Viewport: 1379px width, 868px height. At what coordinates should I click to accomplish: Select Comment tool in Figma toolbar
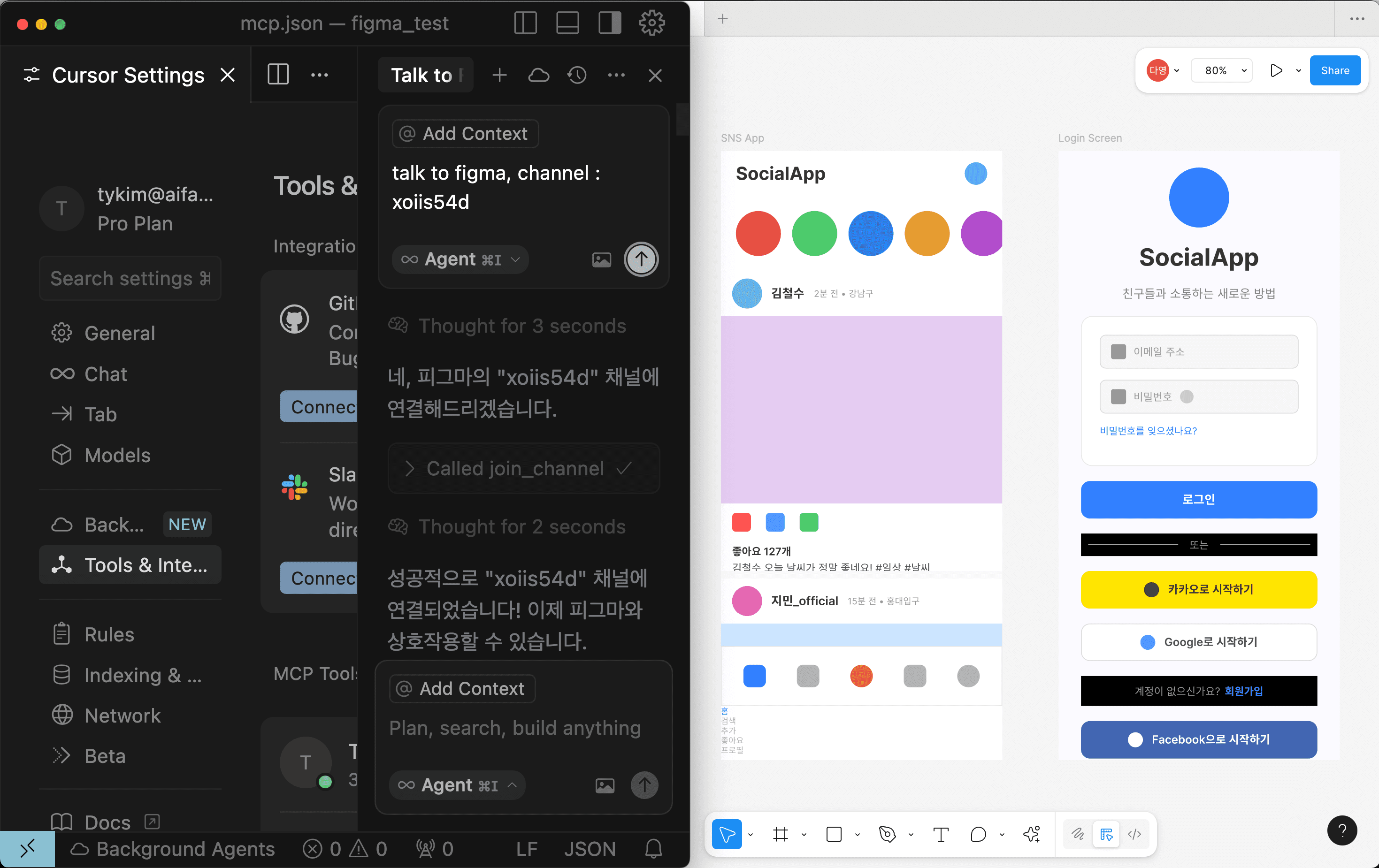click(978, 834)
